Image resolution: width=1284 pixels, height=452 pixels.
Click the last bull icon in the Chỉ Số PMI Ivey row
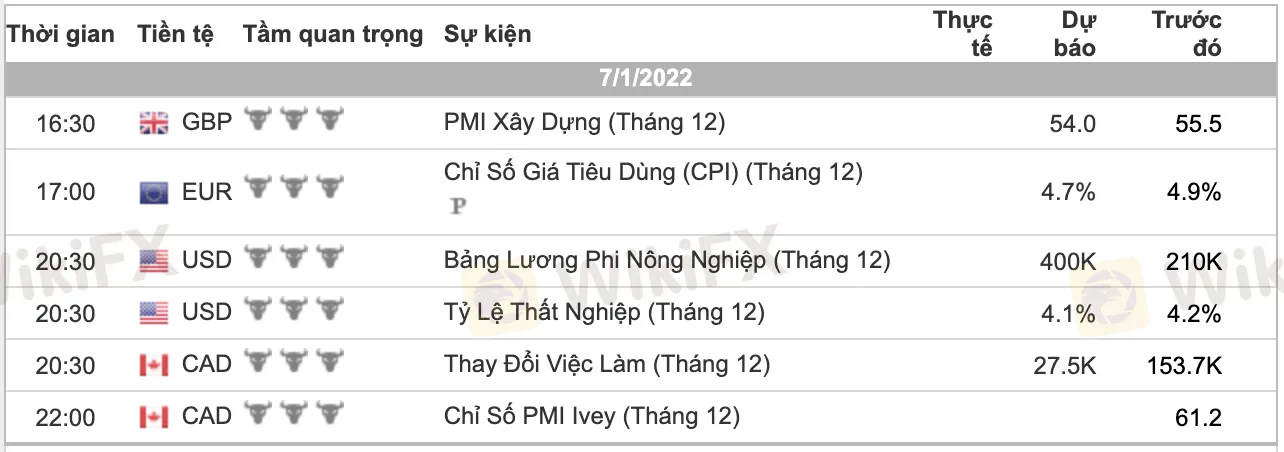click(x=329, y=414)
